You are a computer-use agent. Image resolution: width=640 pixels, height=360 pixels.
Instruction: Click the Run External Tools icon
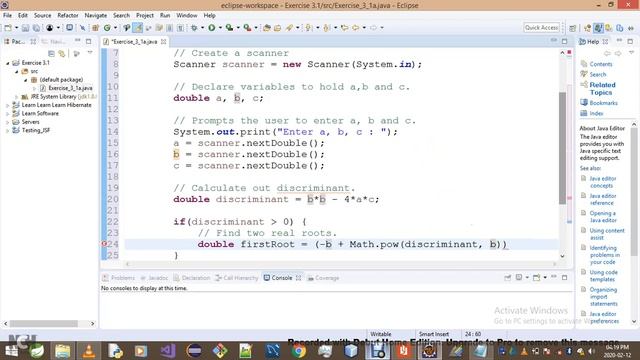tap(247, 28)
